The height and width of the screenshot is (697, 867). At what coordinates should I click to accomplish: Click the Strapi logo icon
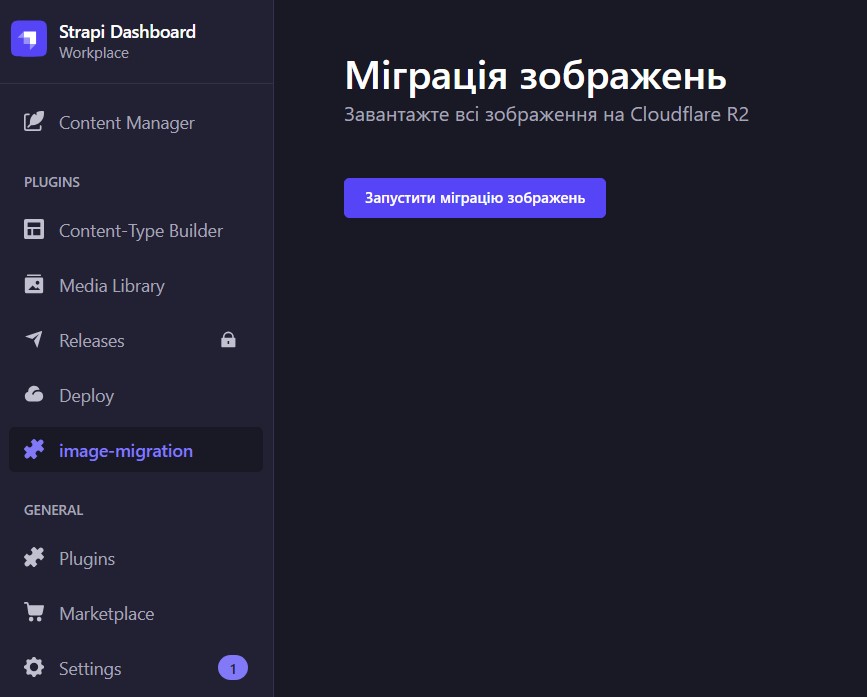click(29, 39)
